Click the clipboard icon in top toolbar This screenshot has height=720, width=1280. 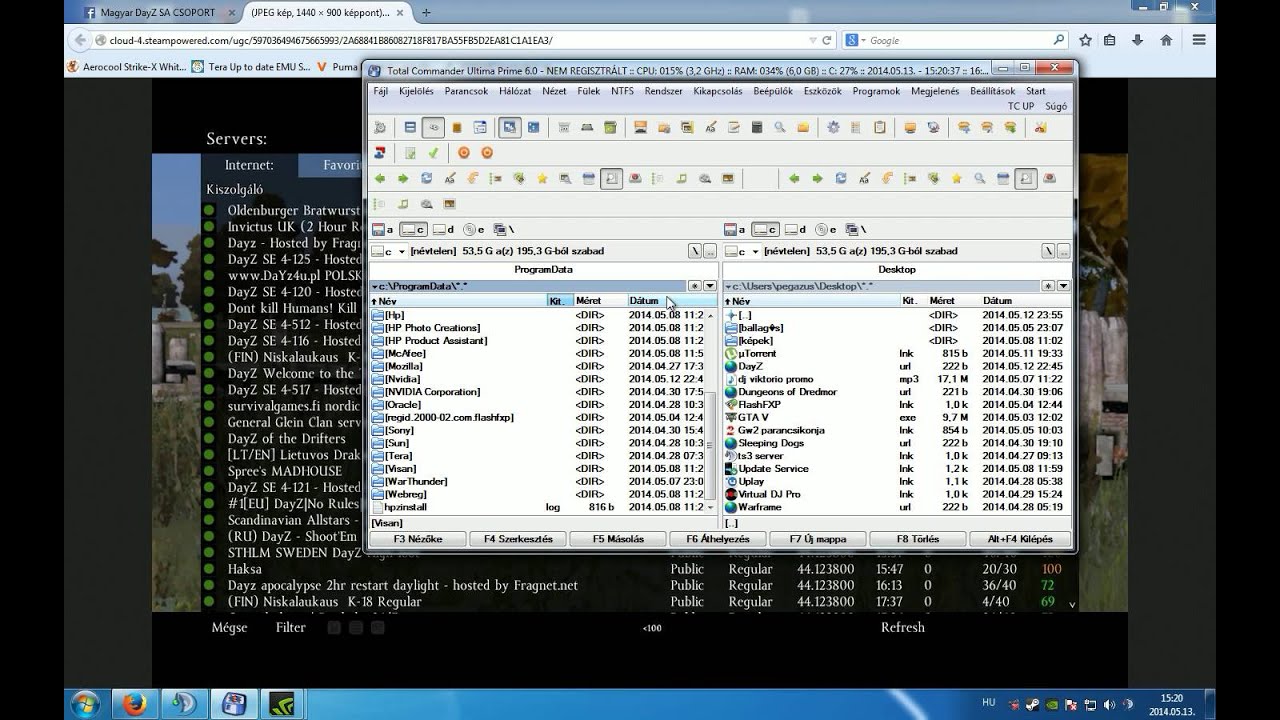coord(880,128)
